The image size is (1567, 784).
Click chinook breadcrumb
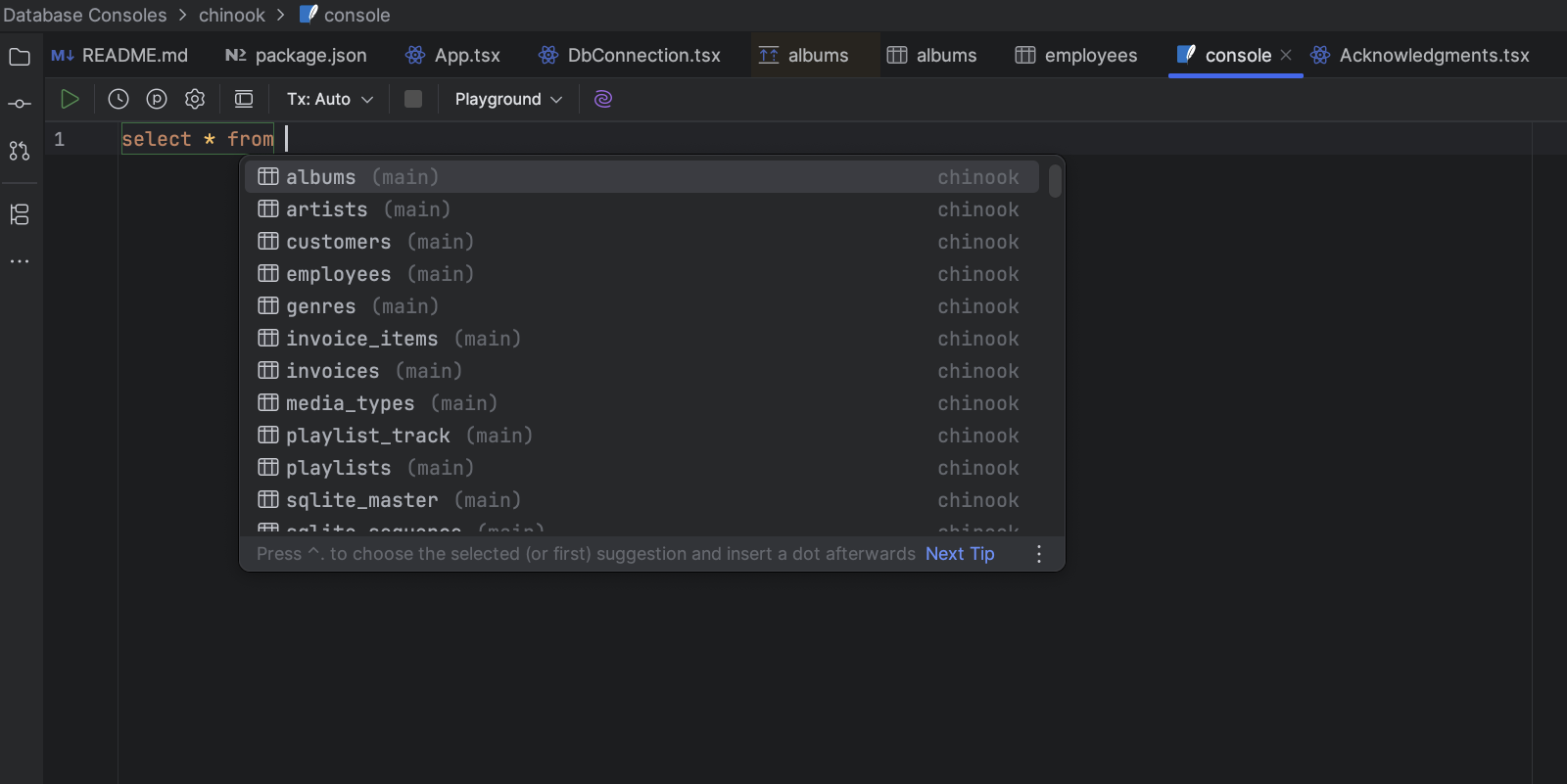click(232, 15)
